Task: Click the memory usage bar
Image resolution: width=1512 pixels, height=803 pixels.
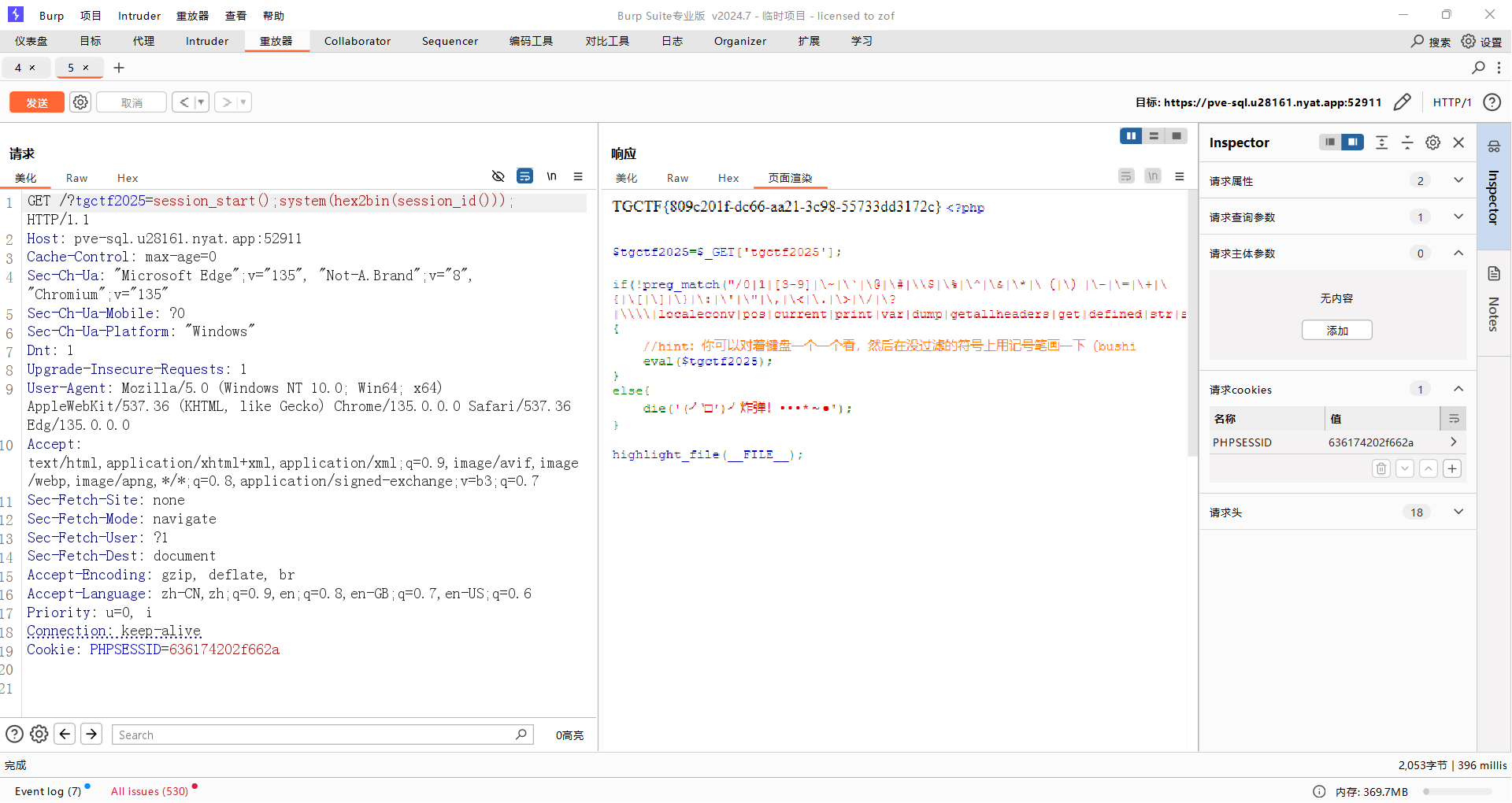Action: [x=1457, y=791]
